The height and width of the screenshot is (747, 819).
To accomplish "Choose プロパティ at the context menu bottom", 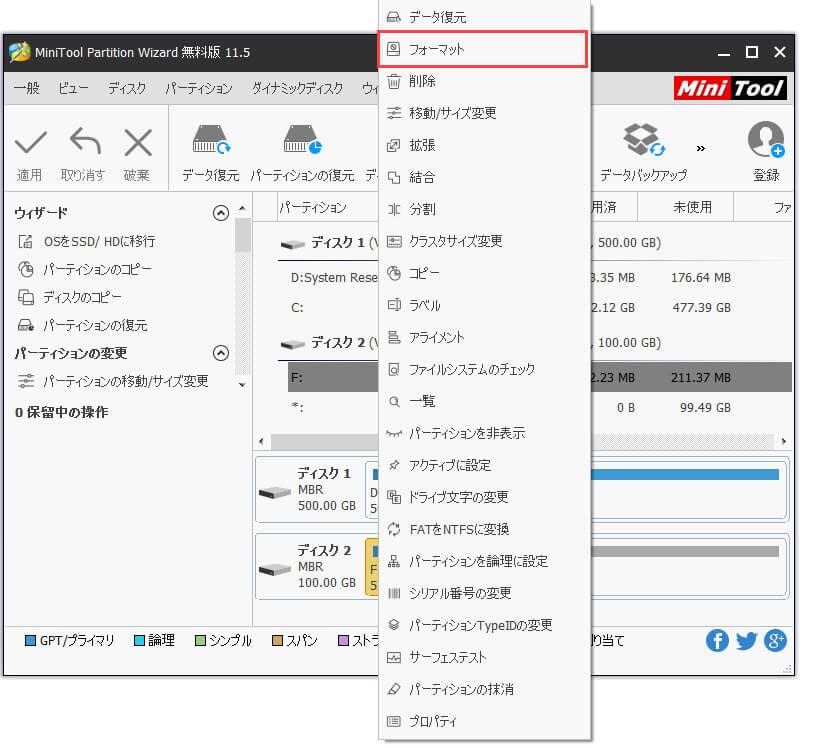I will point(433,721).
